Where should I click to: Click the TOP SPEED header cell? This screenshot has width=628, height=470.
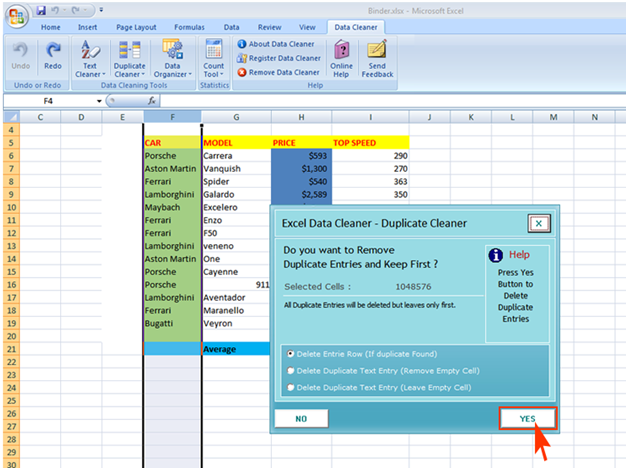[x=370, y=143]
